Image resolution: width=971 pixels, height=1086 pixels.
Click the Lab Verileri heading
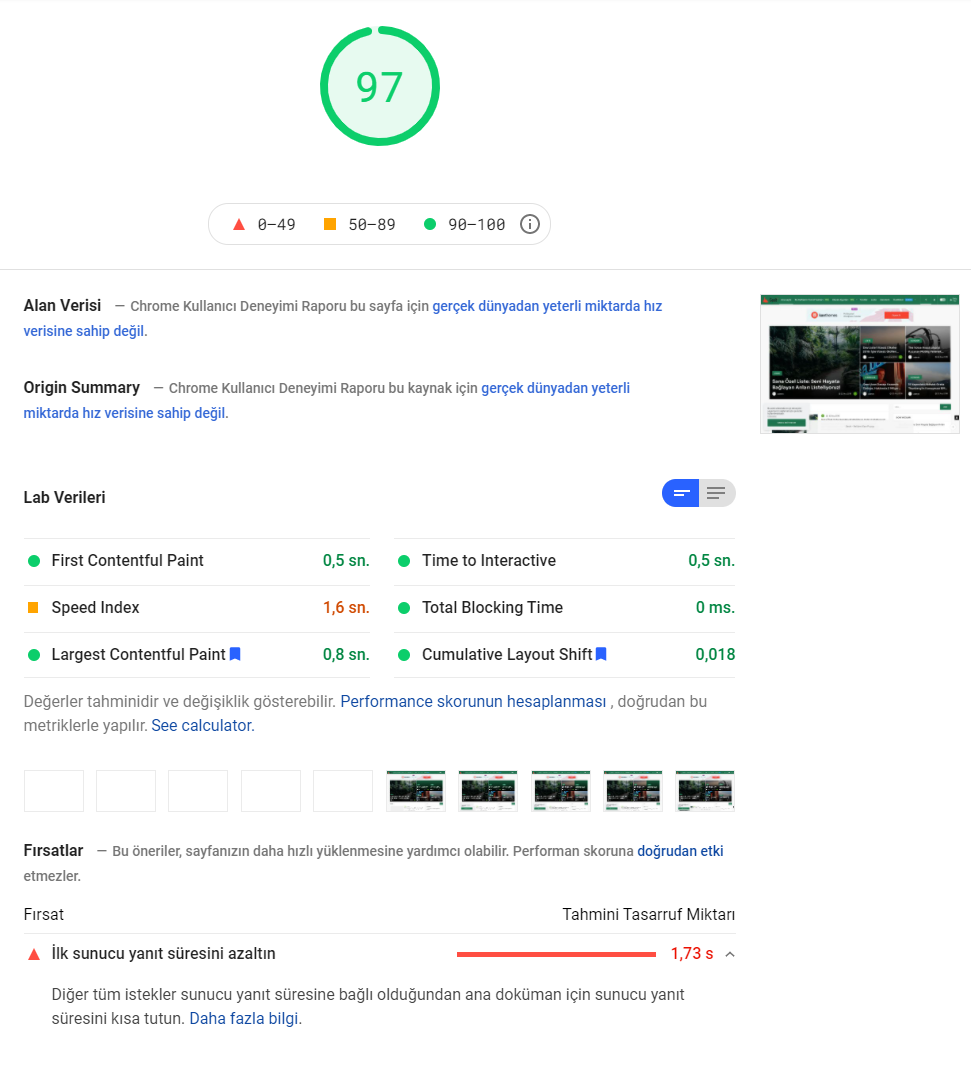[64, 497]
